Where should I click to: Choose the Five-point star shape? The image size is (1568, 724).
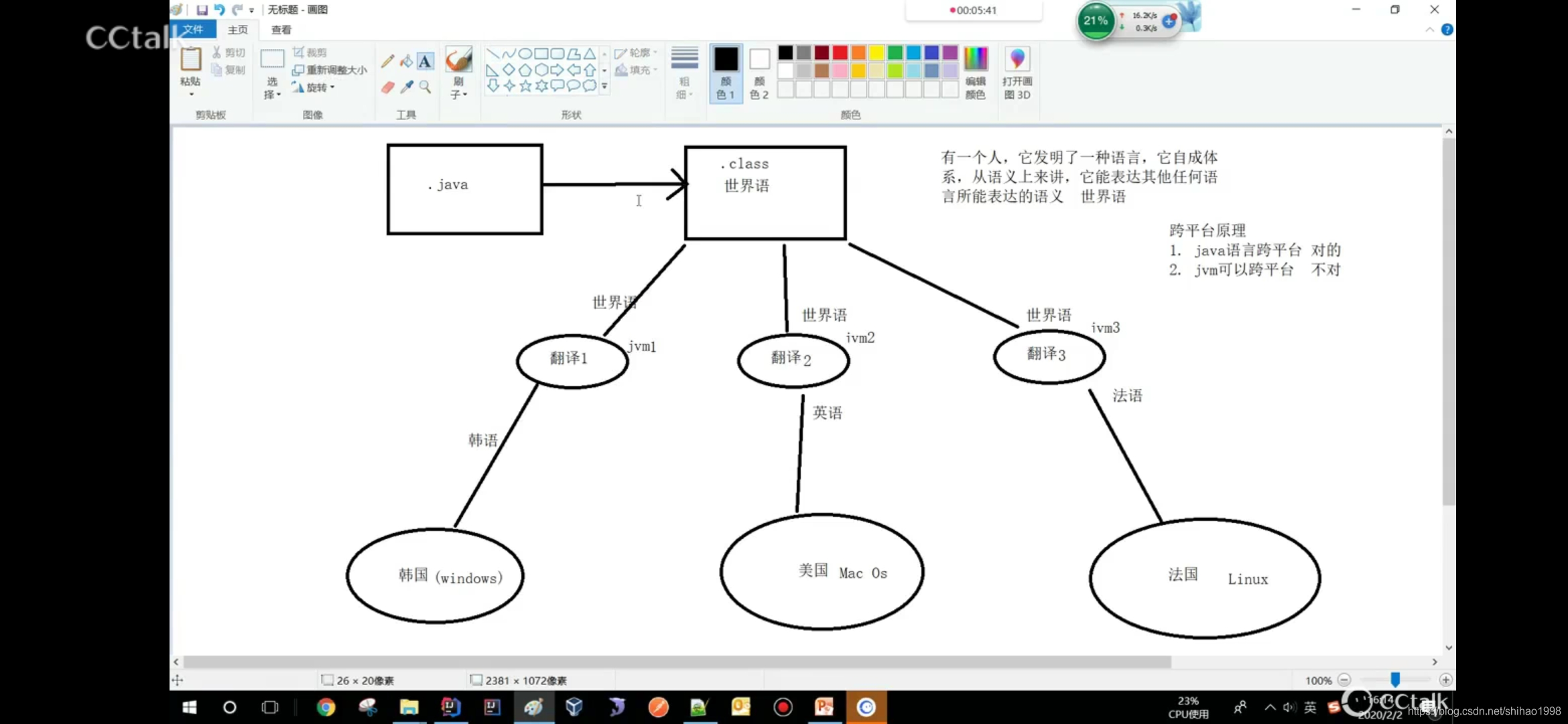click(525, 86)
